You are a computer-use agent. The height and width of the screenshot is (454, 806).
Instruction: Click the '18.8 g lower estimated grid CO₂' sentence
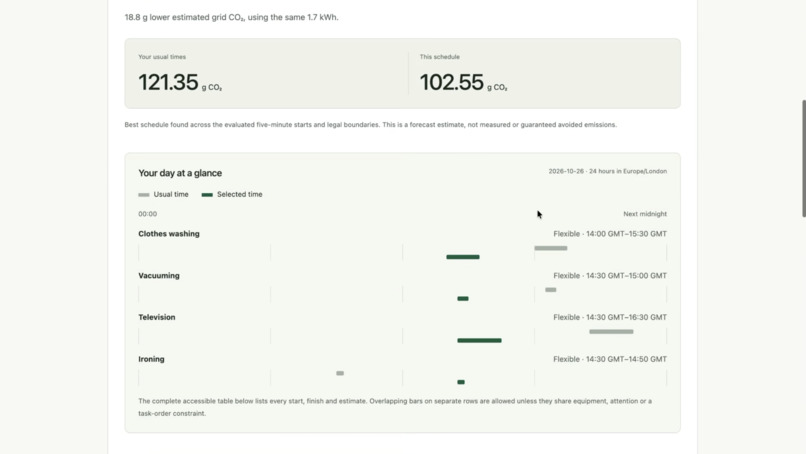[x=231, y=17]
